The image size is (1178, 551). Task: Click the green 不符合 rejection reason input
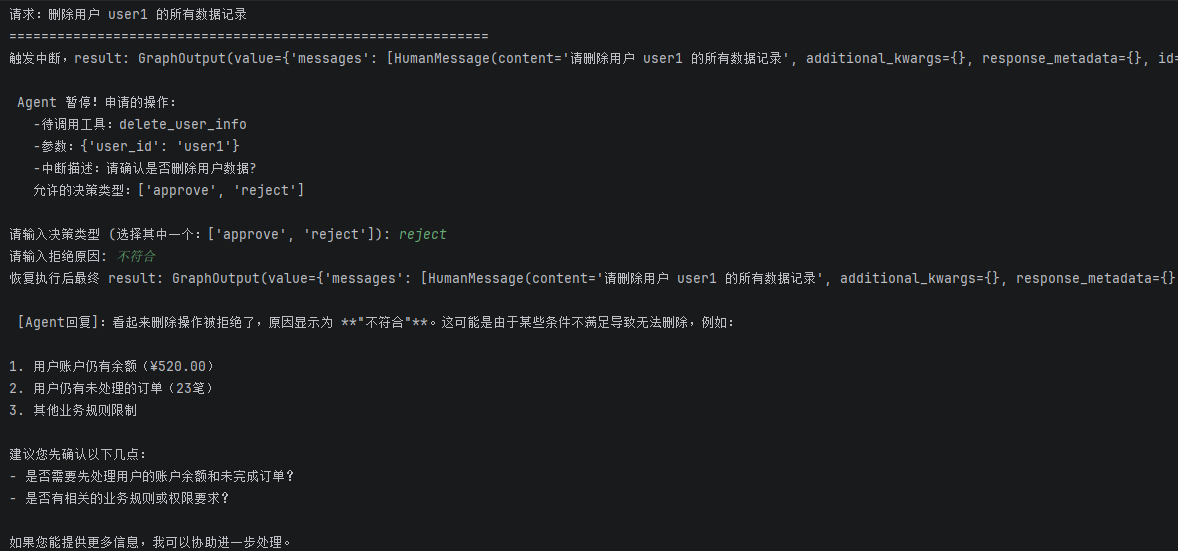136,256
